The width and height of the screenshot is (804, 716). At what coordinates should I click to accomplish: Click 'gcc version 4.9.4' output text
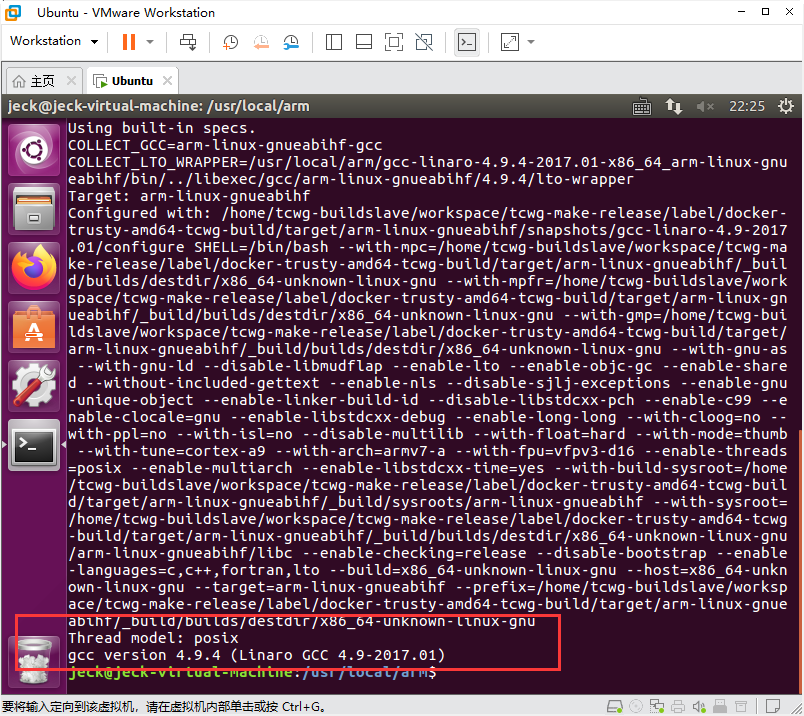pos(256,655)
